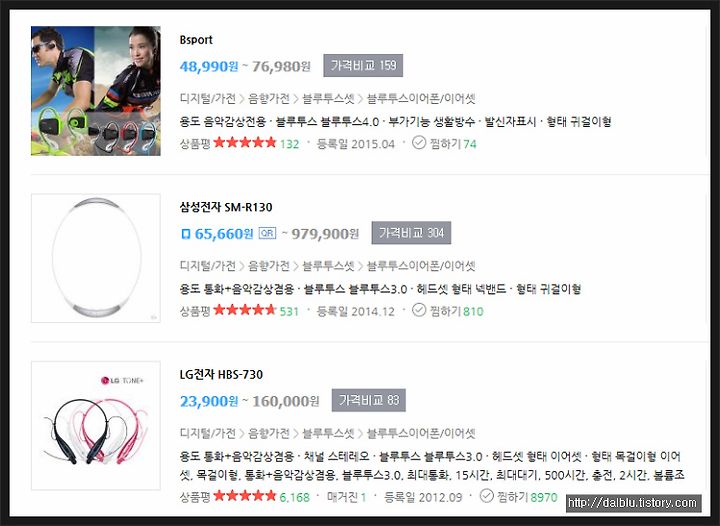
Task: Click the LG TONE+ headset thumbnail
Action: 96,425
